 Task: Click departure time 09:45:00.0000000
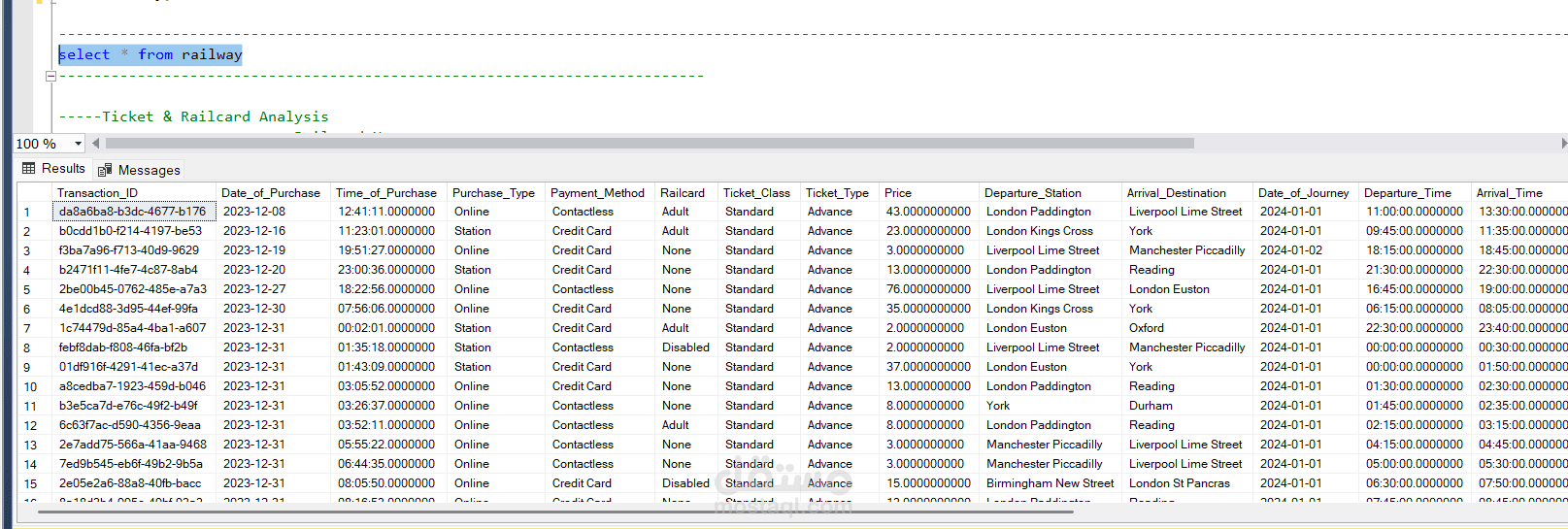pyautogui.click(x=1415, y=231)
